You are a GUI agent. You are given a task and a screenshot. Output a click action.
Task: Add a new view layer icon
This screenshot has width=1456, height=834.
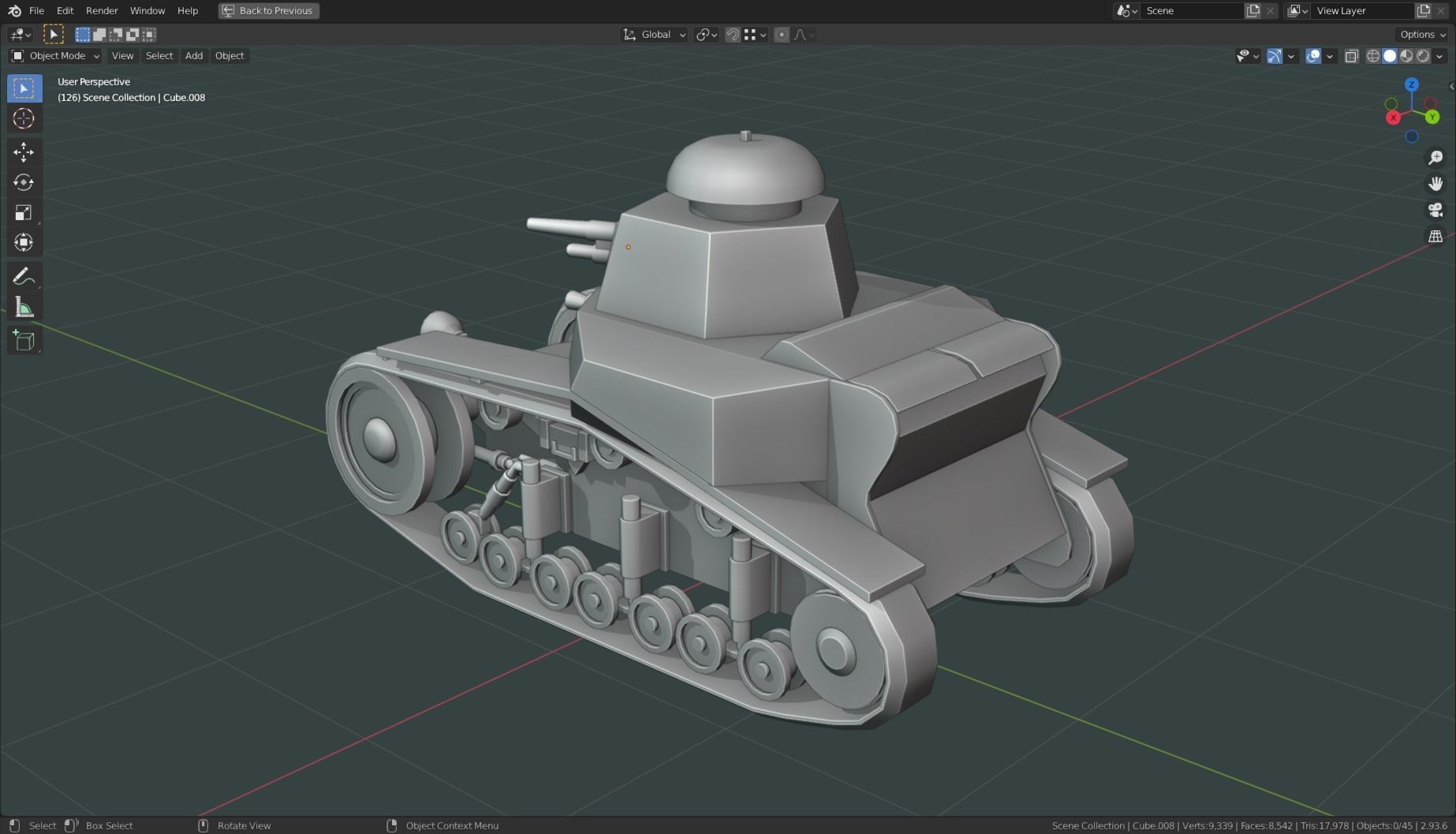tap(1423, 10)
